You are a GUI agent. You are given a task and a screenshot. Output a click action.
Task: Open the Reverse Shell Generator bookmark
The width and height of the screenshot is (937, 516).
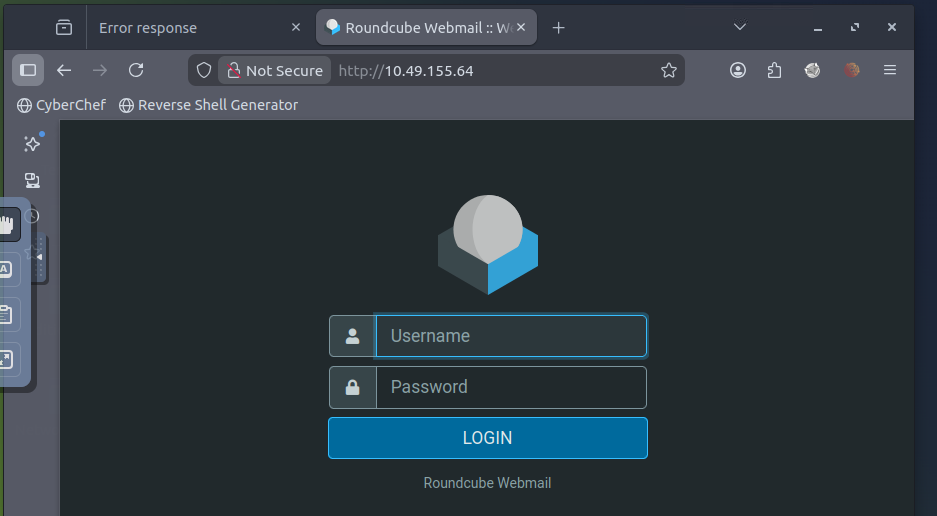click(208, 105)
